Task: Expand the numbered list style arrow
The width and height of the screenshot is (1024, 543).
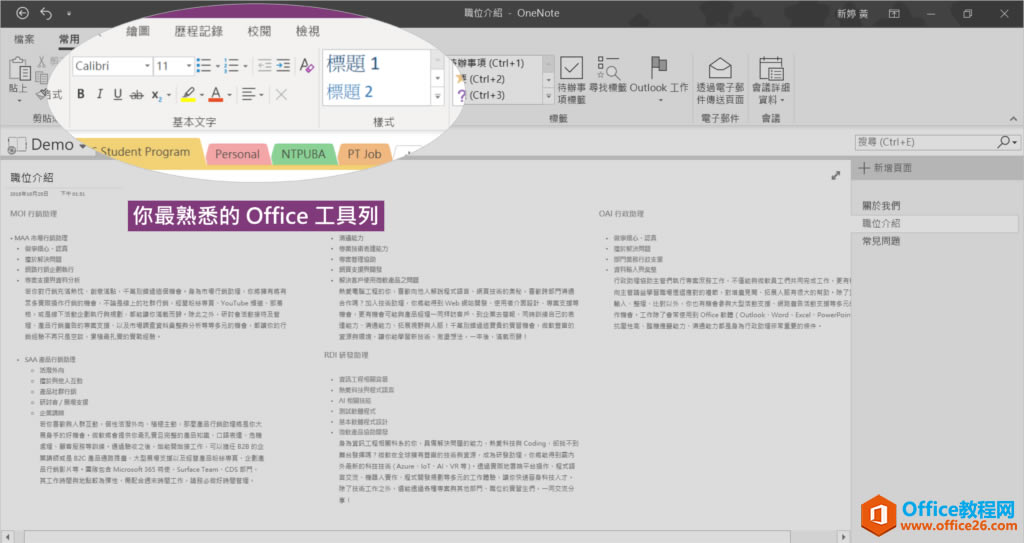Action: [246, 66]
